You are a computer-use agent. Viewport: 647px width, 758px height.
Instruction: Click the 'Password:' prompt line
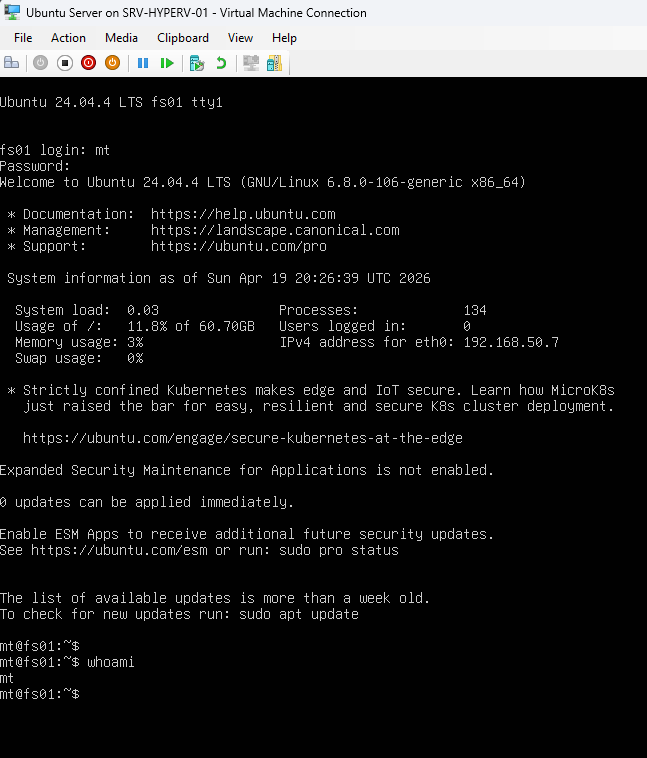tap(35, 166)
